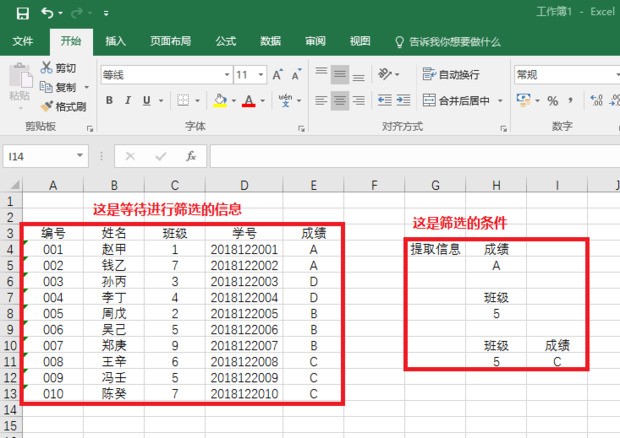Click 复制 copy button
The height and width of the screenshot is (438, 620).
point(58,87)
